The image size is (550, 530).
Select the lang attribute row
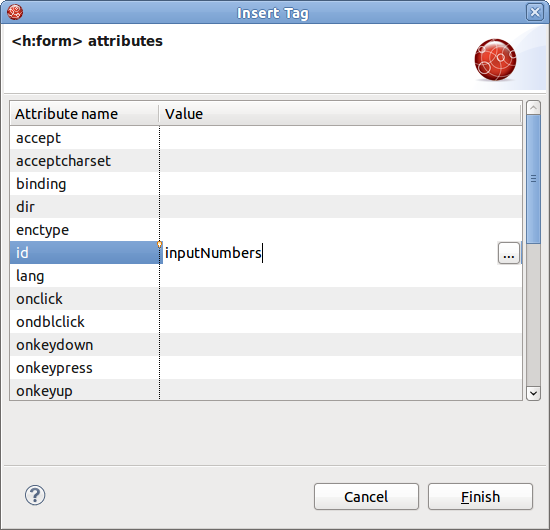(x=266, y=276)
